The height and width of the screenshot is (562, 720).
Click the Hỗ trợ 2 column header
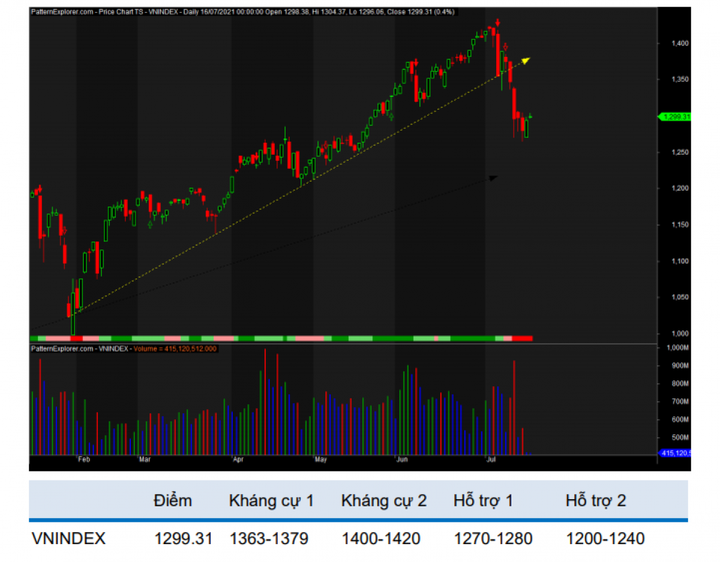coord(599,500)
